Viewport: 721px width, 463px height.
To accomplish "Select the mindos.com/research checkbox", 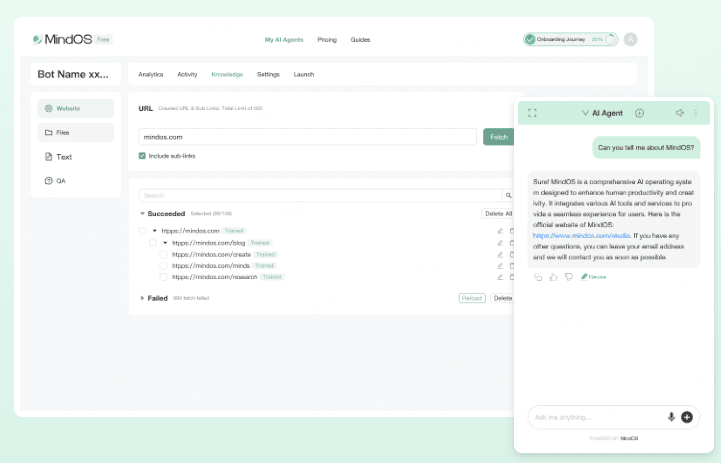I will tap(164, 277).
